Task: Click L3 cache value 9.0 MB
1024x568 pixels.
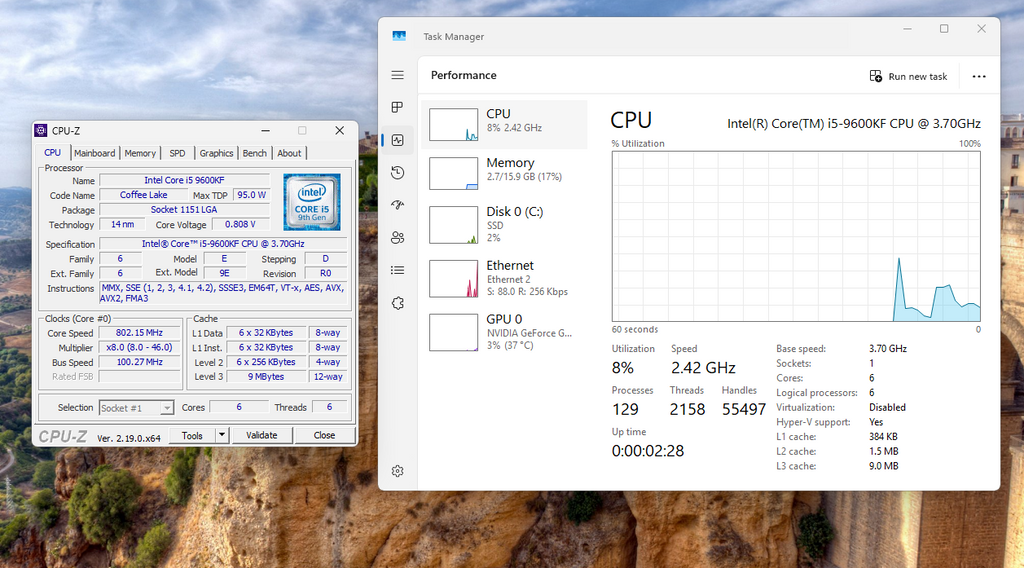Action: click(884, 466)
